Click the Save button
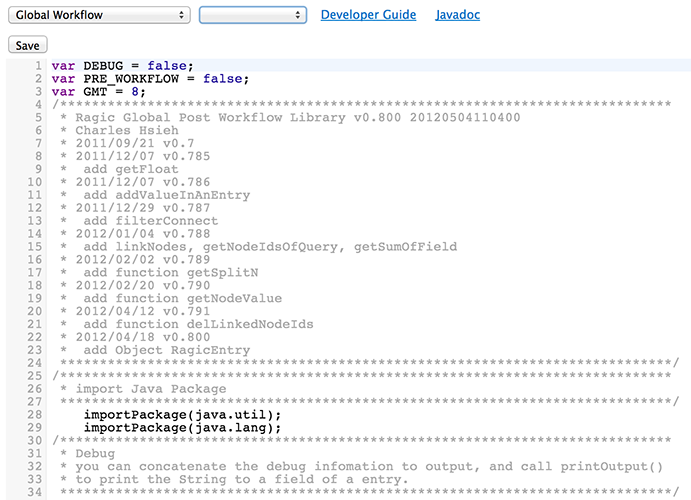This screenshot has width=691, height=500. pos(27,45)
